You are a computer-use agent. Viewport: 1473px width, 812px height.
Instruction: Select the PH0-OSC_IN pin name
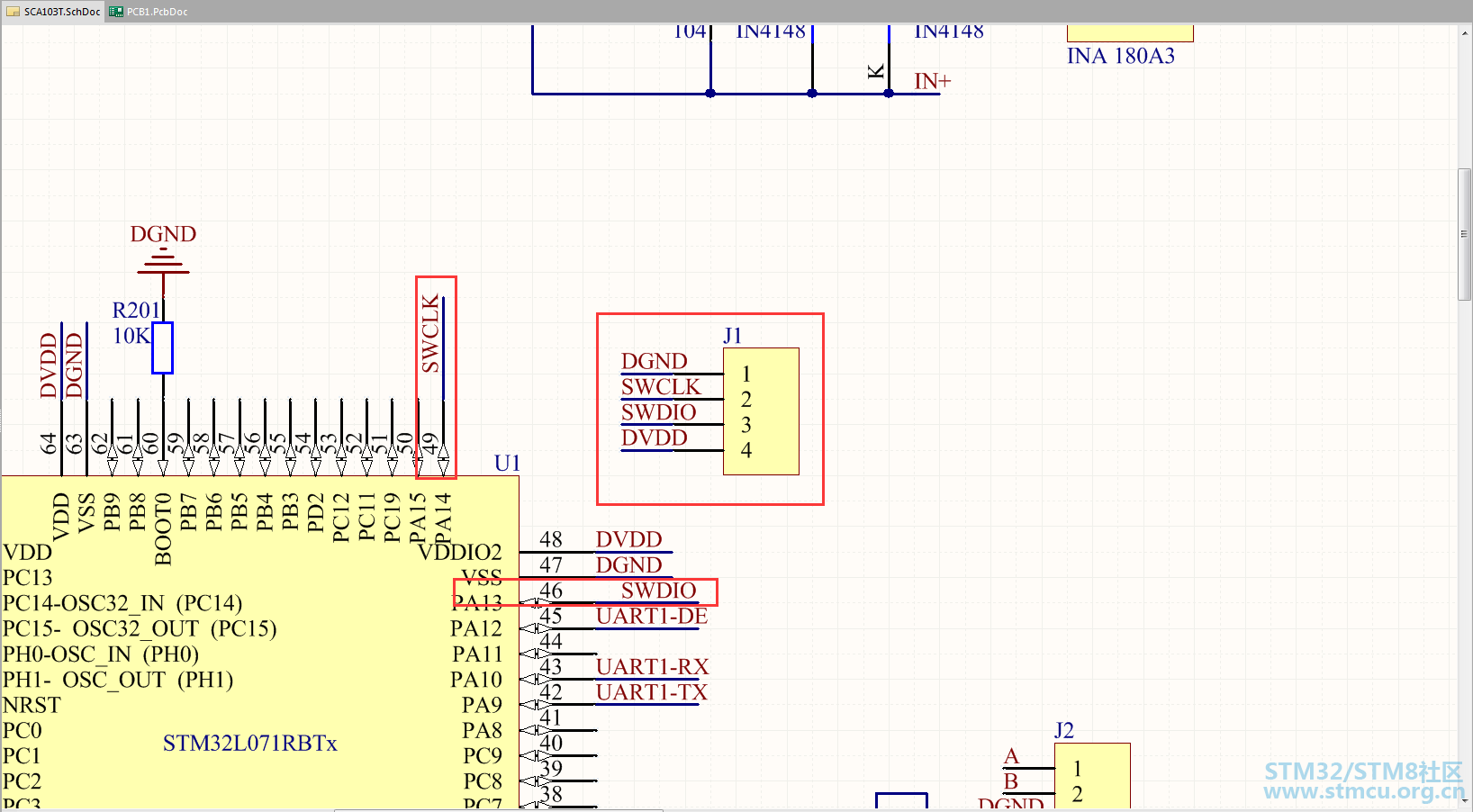point(101,654)
